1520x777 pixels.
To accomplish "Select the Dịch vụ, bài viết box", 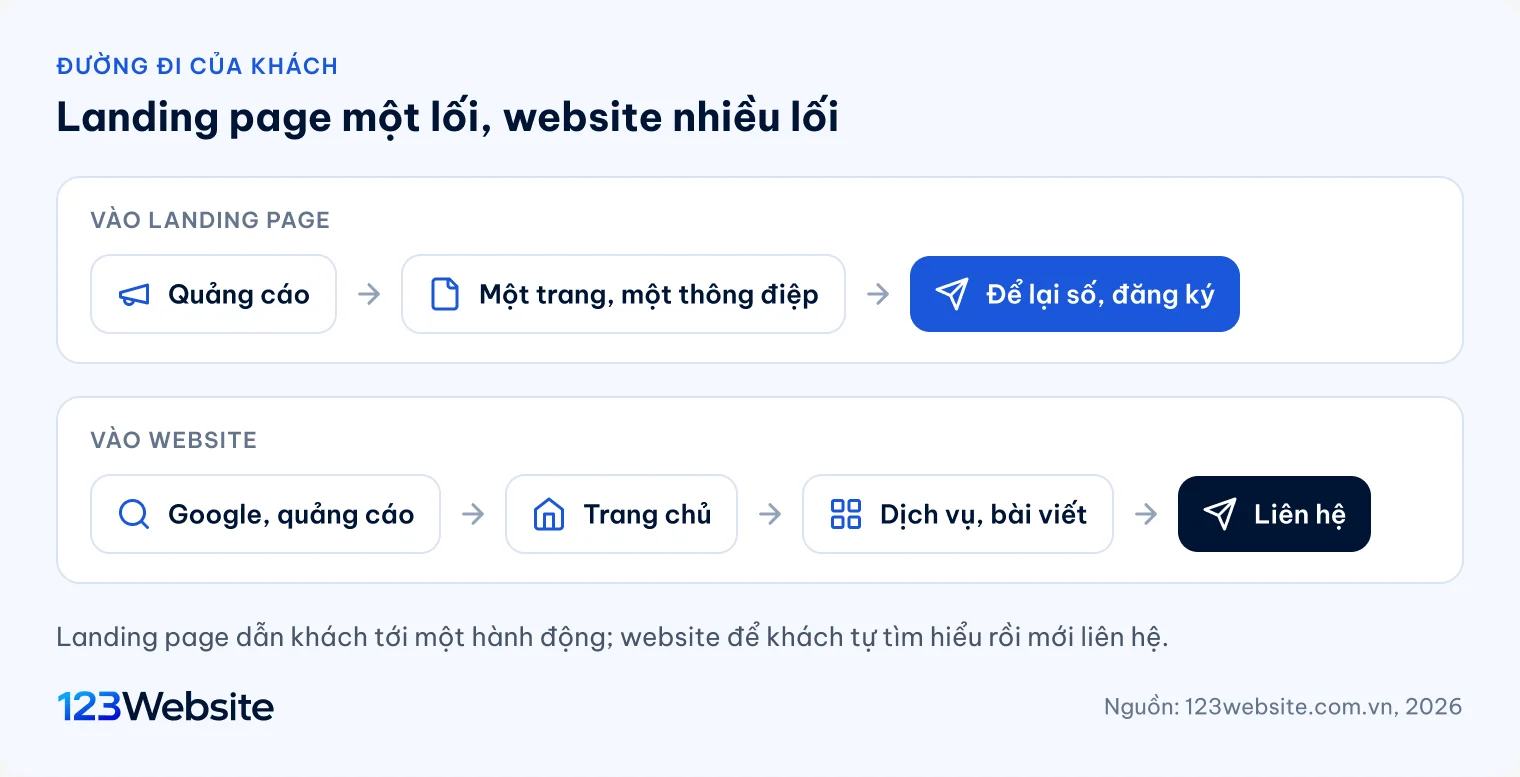I will coord(958,514).
